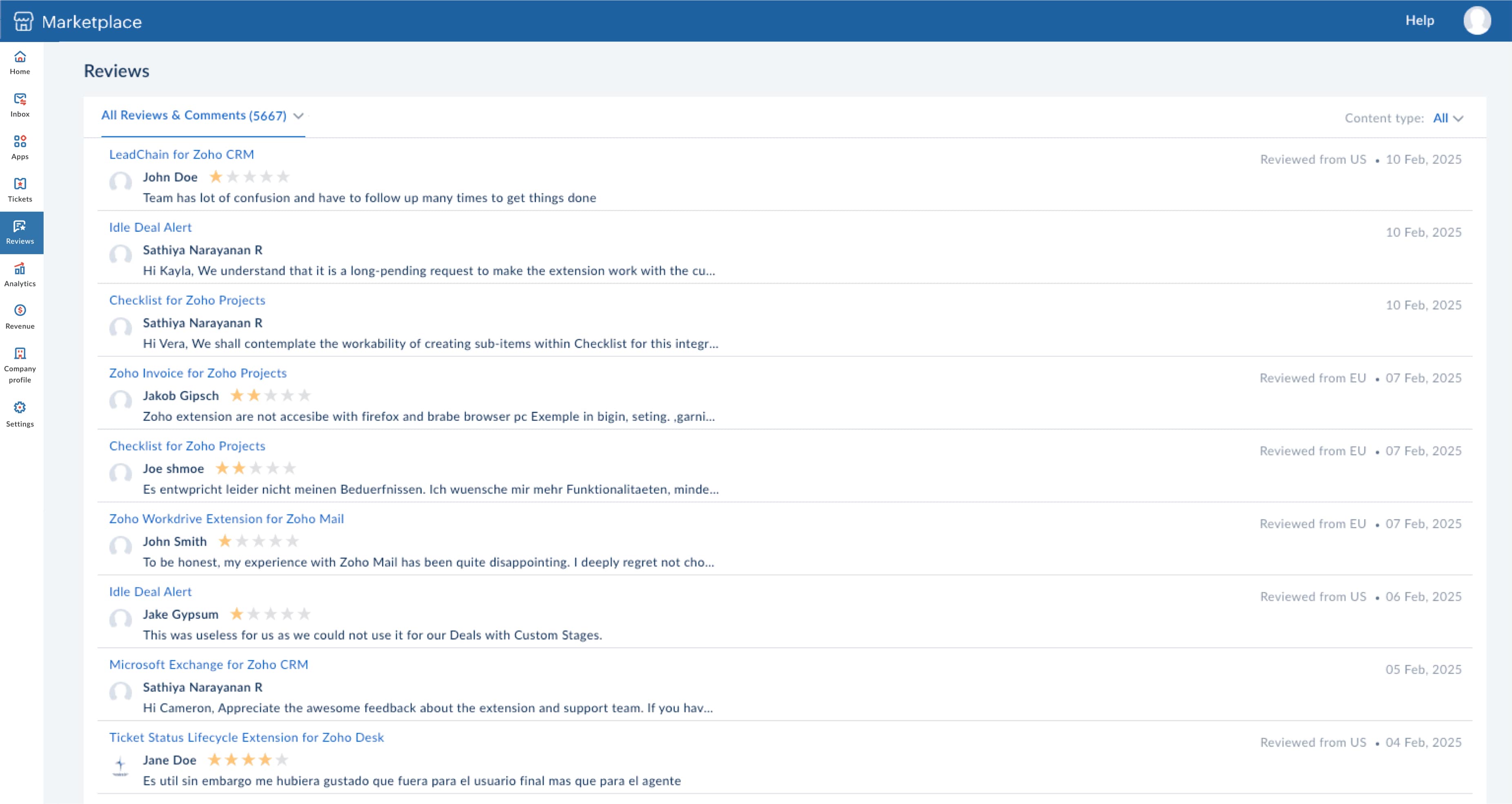1512x804 pixels.
Task: Click Jake Gypsum's one-star rating
Action: click(271, 614)
